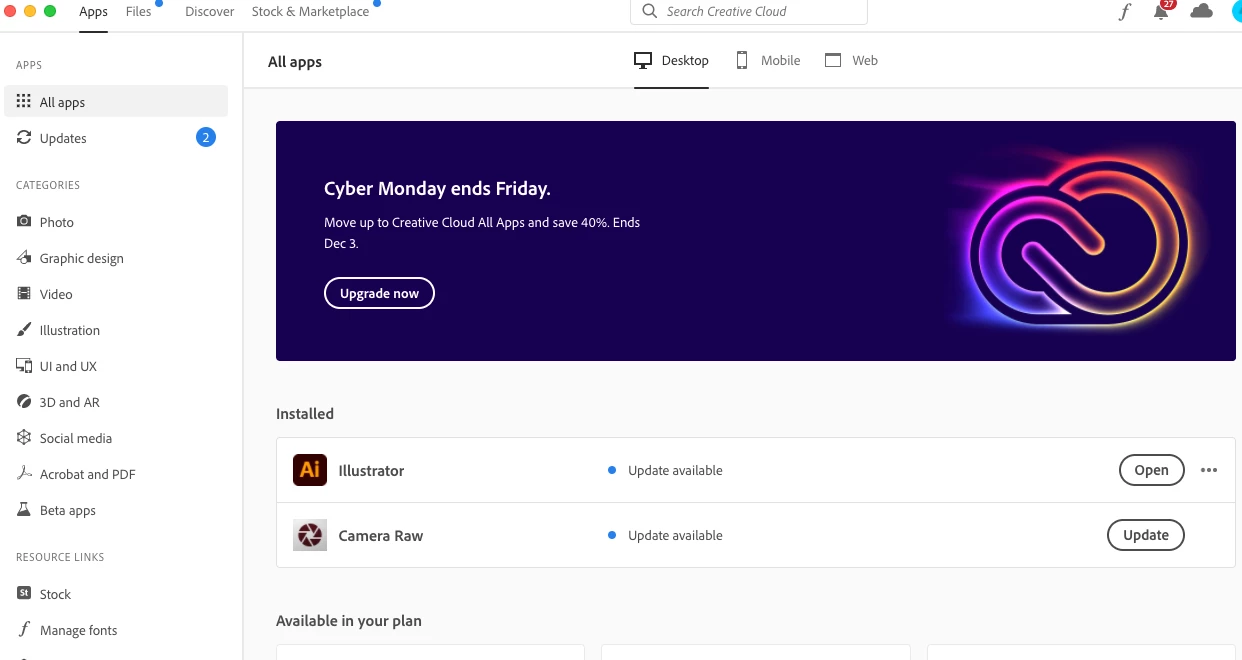Viewport: 1242px width, 660px height.
Task: Open Beta apps category label
Action: coord(68,510)
